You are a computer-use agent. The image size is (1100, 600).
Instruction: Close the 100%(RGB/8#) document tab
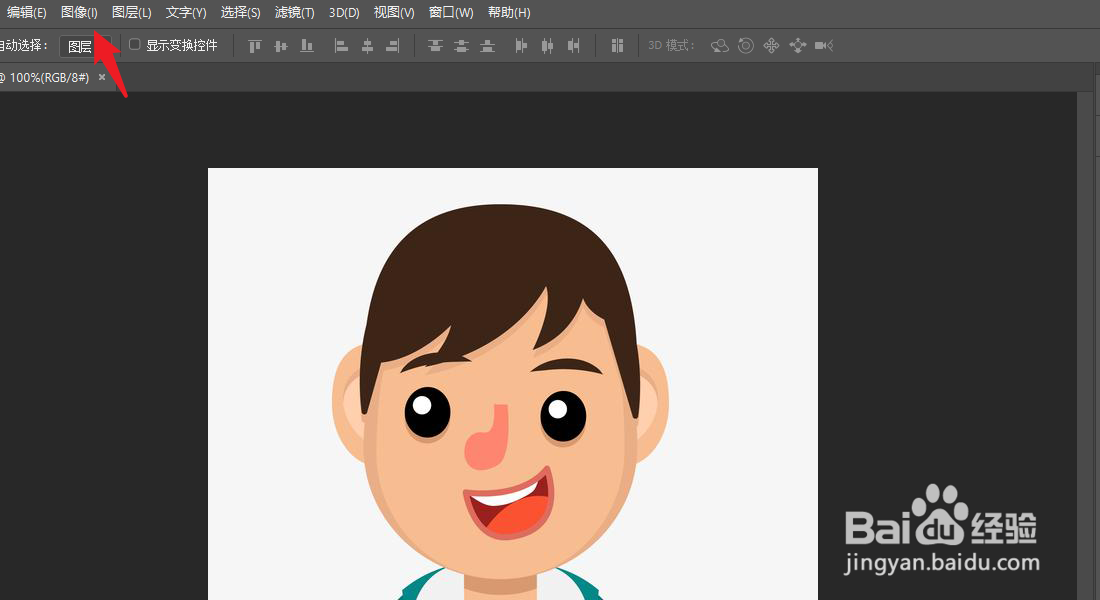[102, 77]
